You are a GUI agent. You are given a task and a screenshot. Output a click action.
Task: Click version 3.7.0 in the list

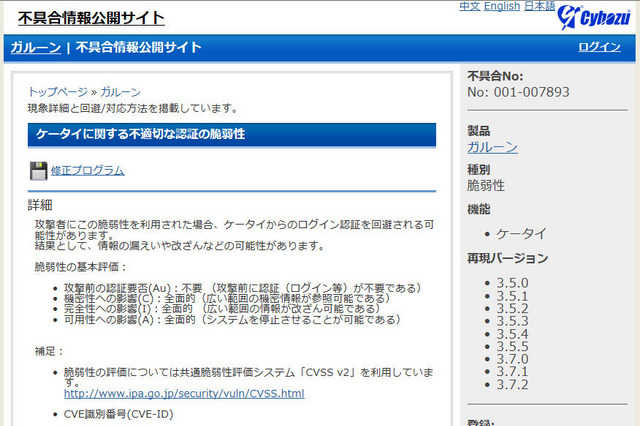click(x=512, y=359)
